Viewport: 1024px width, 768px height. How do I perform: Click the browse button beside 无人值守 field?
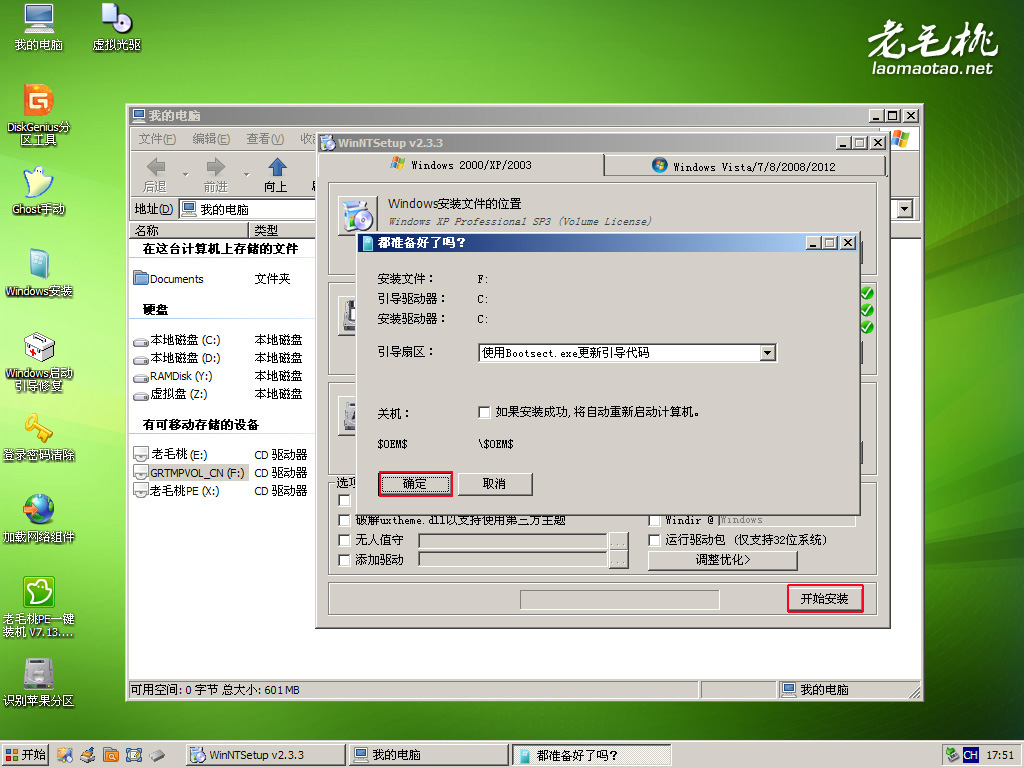coord(618,541)
